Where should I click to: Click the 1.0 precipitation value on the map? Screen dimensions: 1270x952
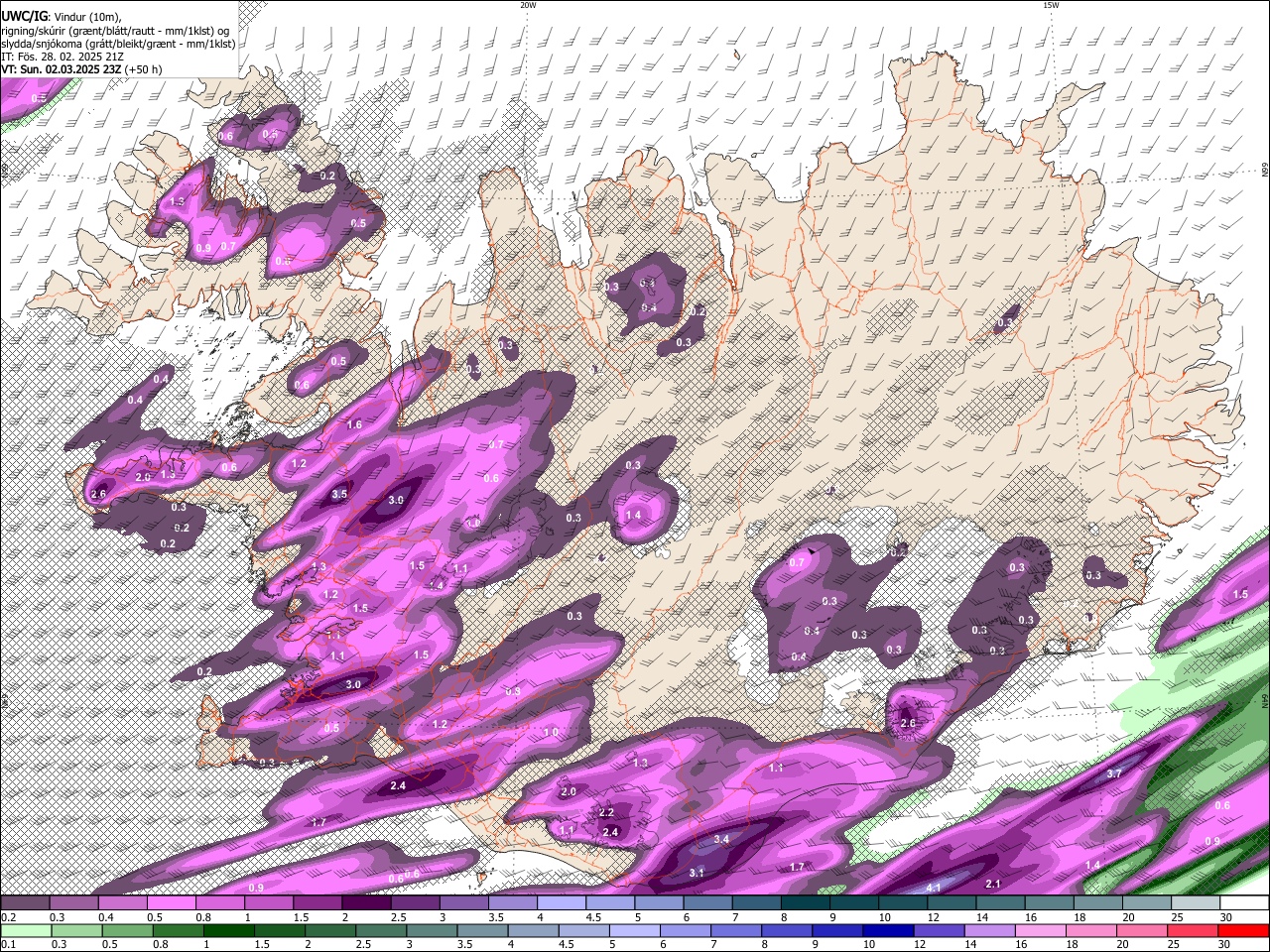pyautogui.click(x=551, y=732)
